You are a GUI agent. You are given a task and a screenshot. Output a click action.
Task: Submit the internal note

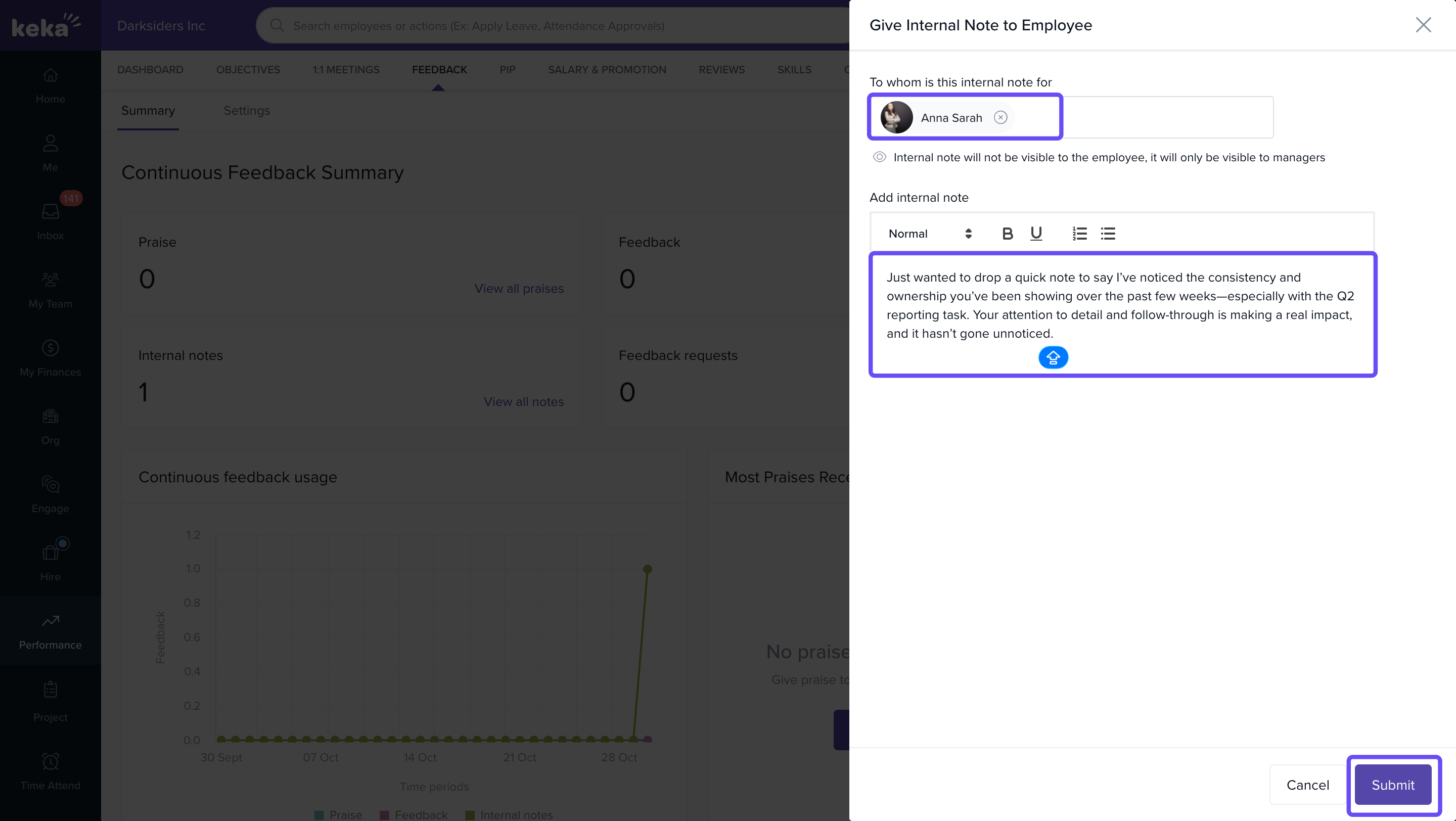click(x=1393, y=784)
